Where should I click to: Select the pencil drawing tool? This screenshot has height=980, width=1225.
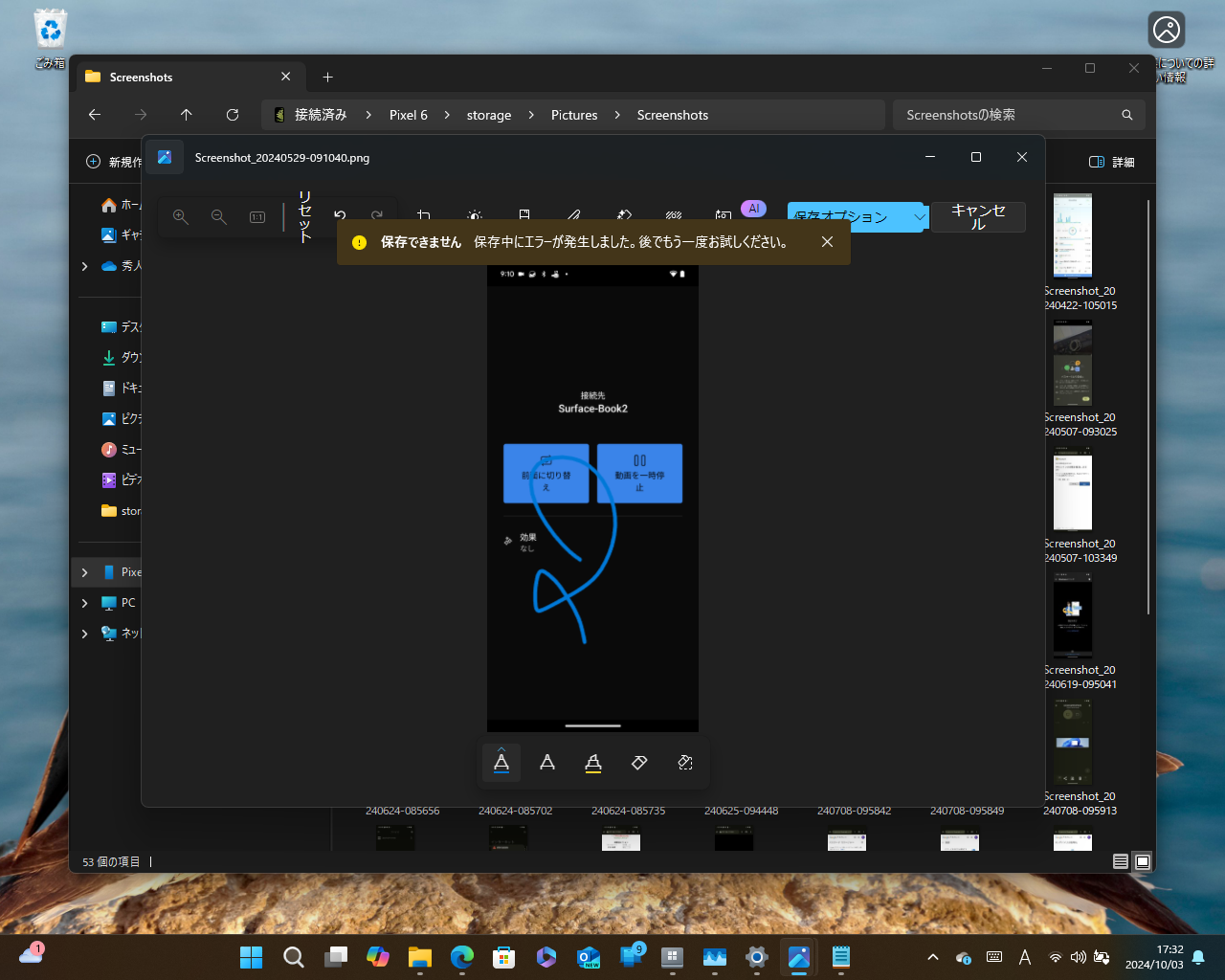(547, 763)
